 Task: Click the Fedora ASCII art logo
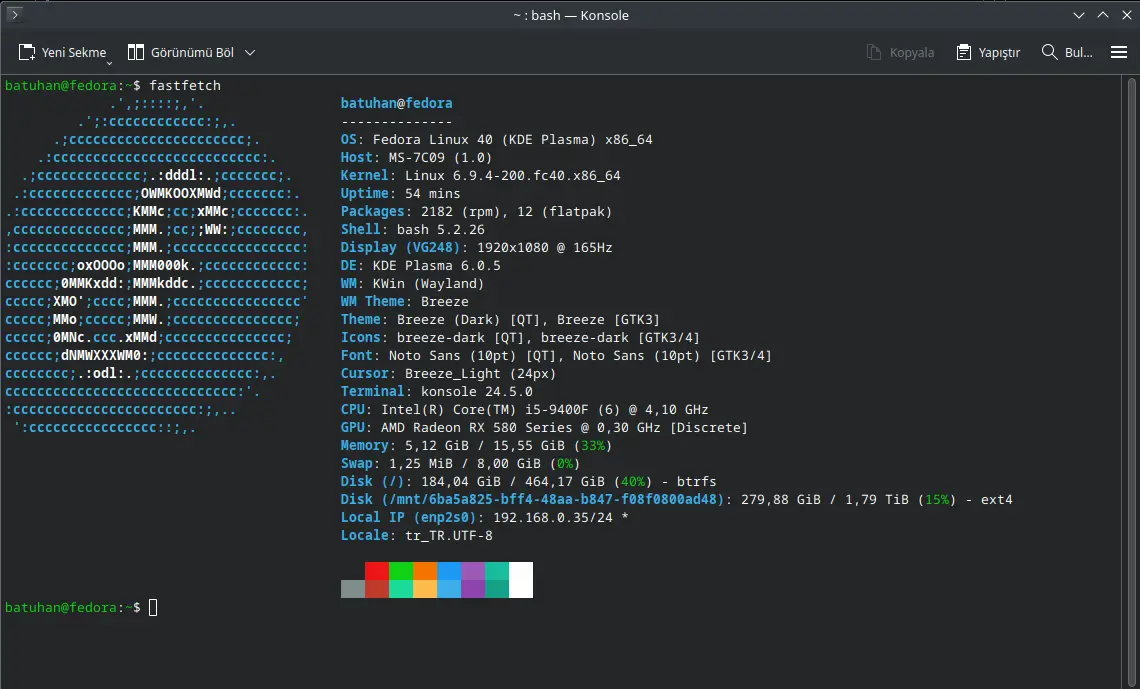coord(157,265)
